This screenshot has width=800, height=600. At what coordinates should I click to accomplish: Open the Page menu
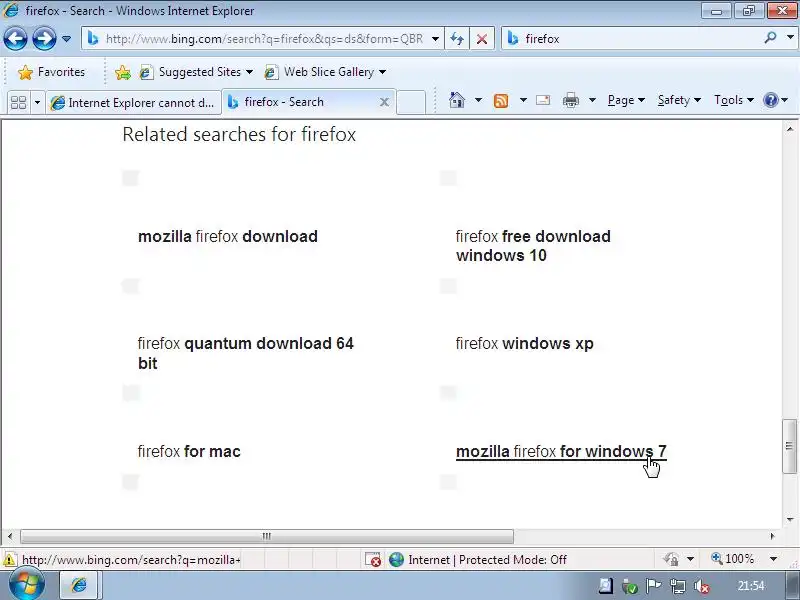626,100
